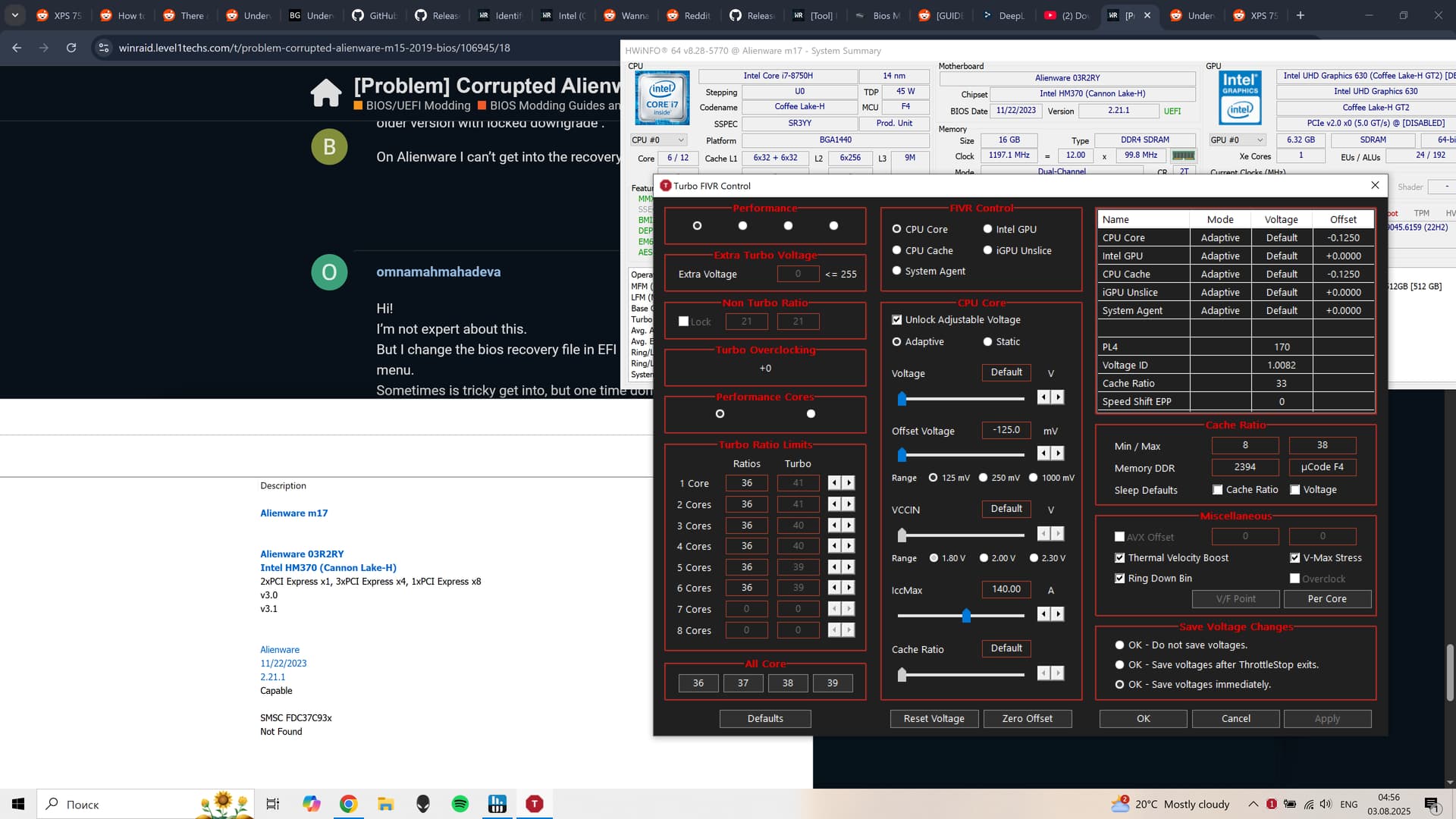Image resolution: width=1456 pixels, height=819 pixels.
Task: Open the Task View icon
Action: click(273, 804)
